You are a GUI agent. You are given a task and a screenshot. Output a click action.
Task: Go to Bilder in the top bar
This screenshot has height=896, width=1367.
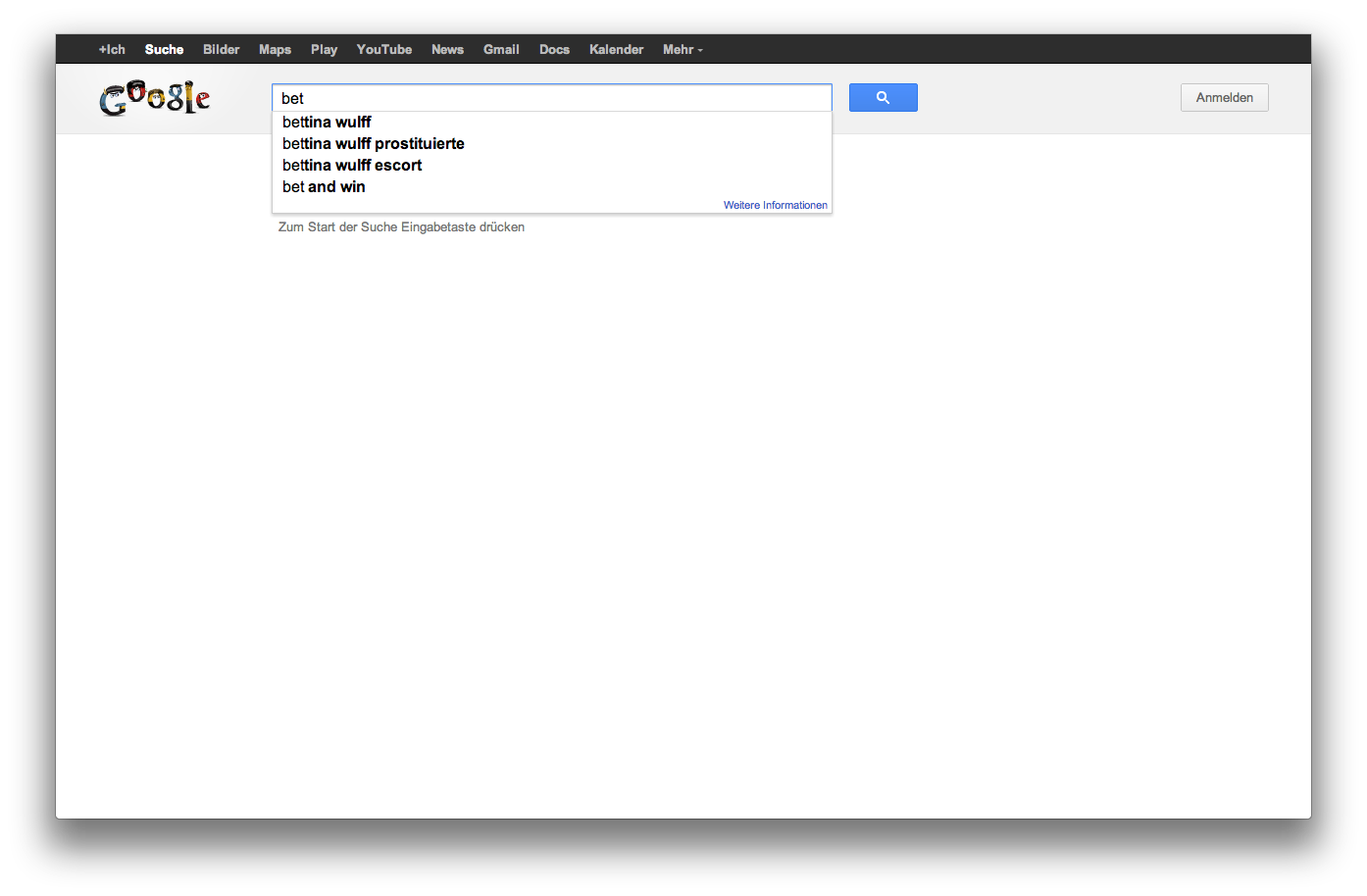(221, 50)
